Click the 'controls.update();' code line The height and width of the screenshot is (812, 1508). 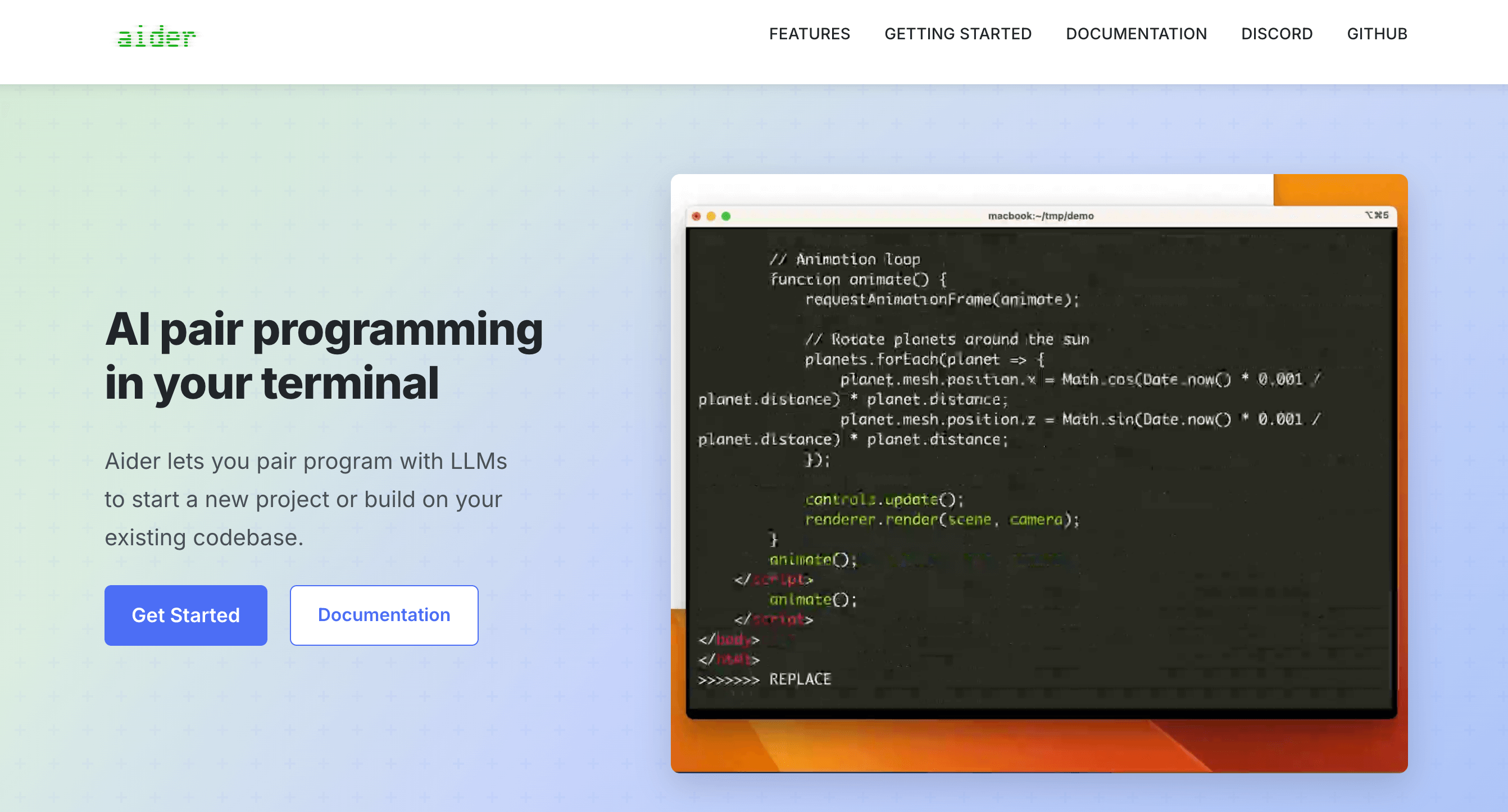click(884, 499)
